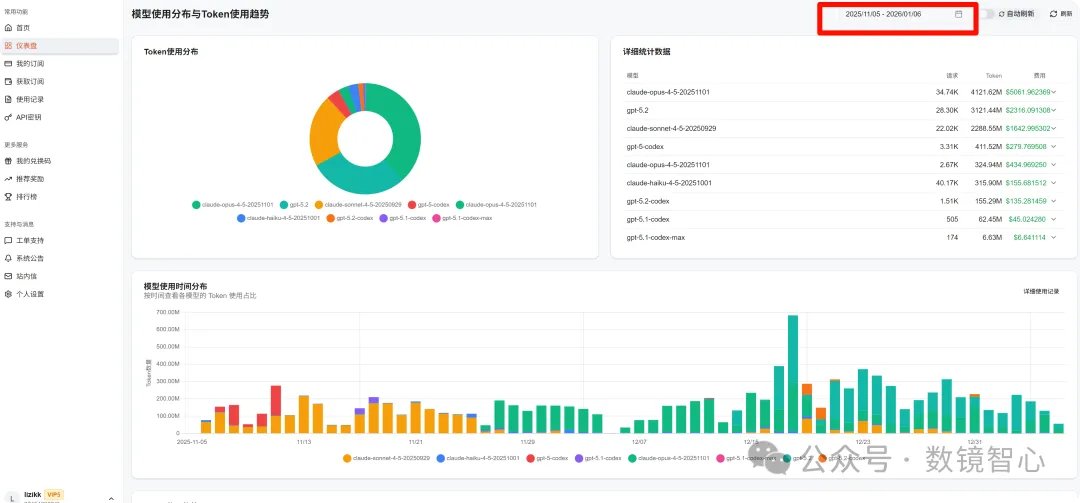Open 我的订阅 card icon entry
Screen dimensions: 1080x503
click(8, 63)
